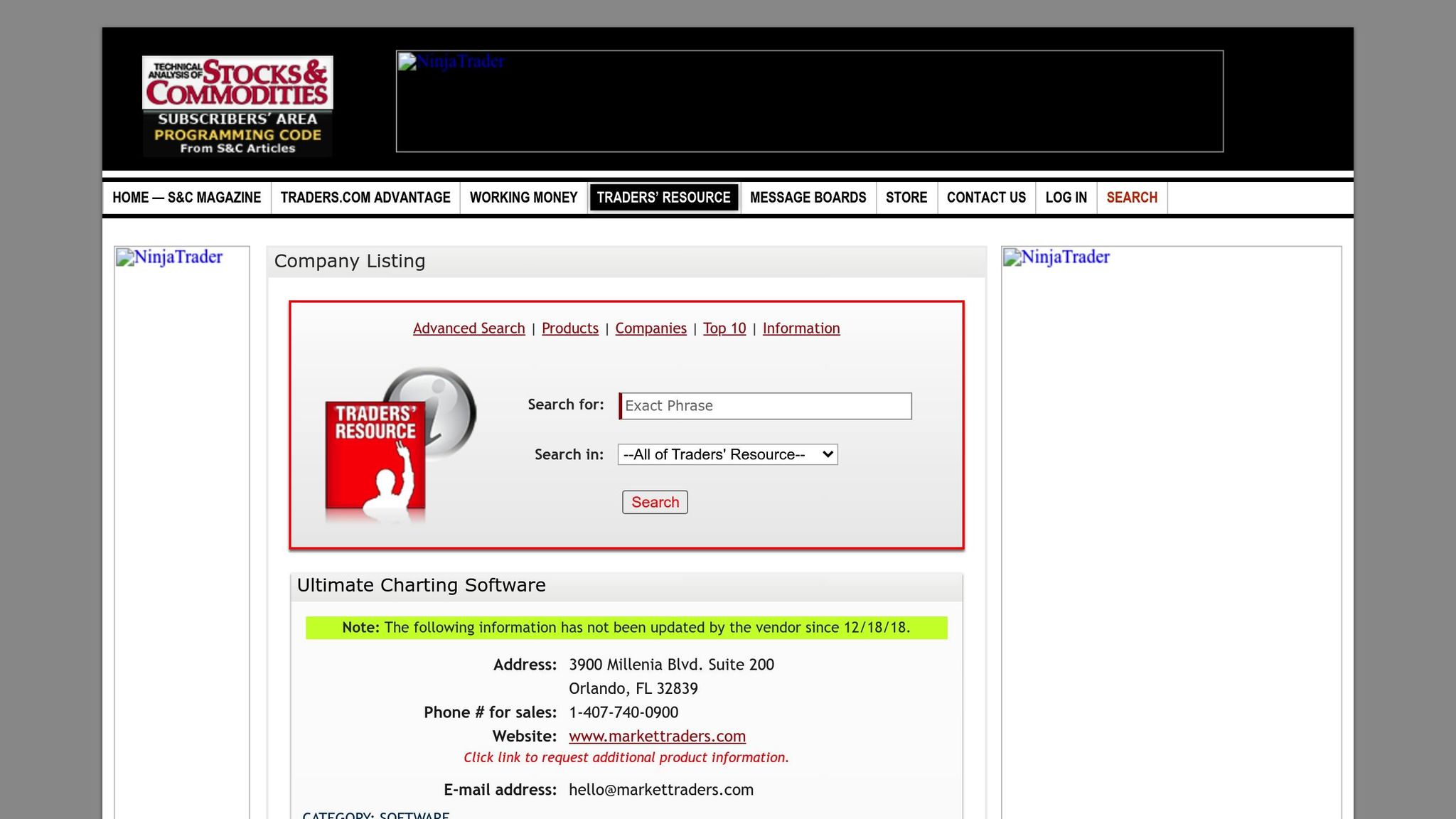
Task: Click the NinjaTrader banner in the header
Action: click(x=809, y=101)
